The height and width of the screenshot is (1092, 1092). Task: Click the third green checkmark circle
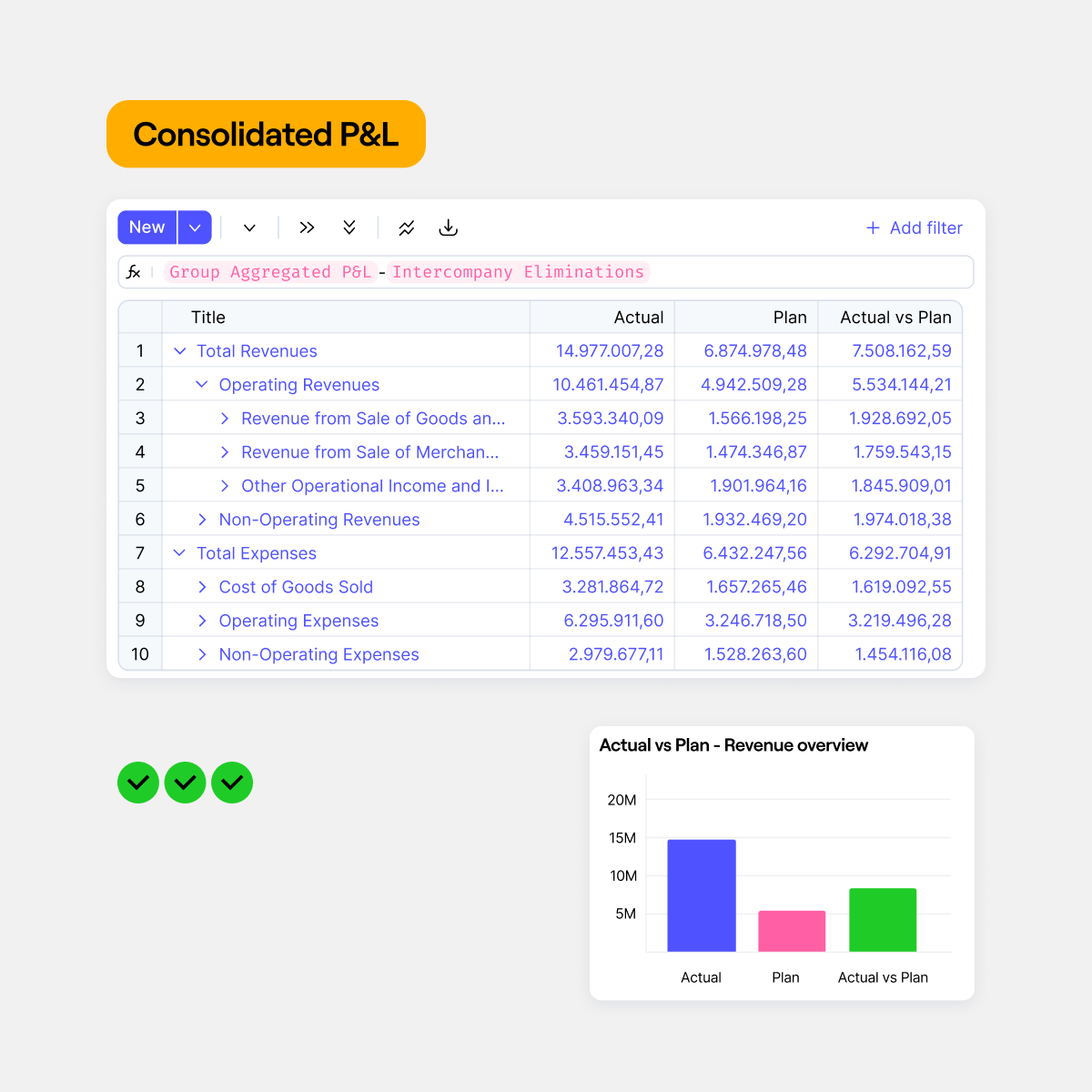[x=232, y=783]
